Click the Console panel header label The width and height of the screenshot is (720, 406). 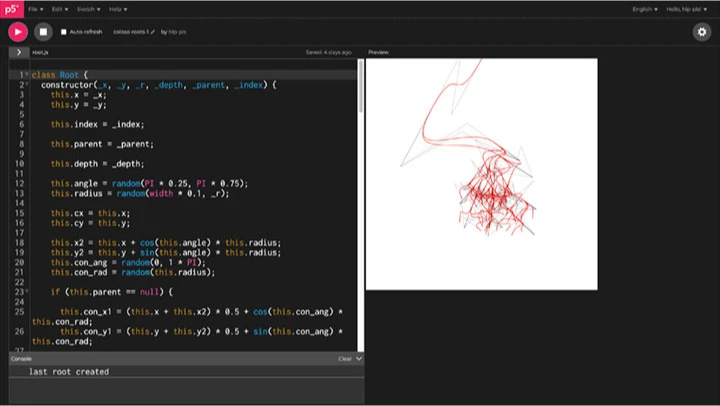tap(21, 359)
